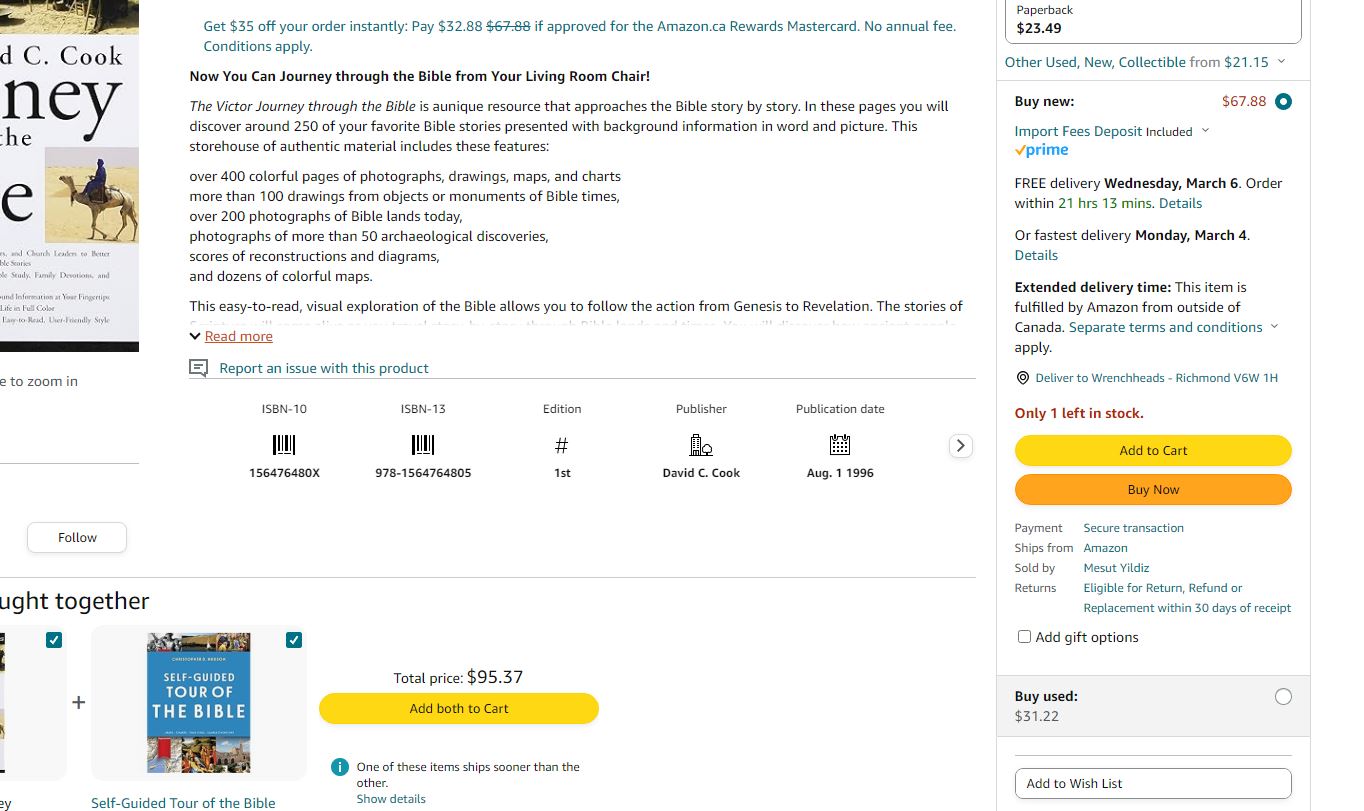Viewport: 1364px width, 811px height.
Task: Expand Import Fees Deposit details
Action: coord(1112,131)
